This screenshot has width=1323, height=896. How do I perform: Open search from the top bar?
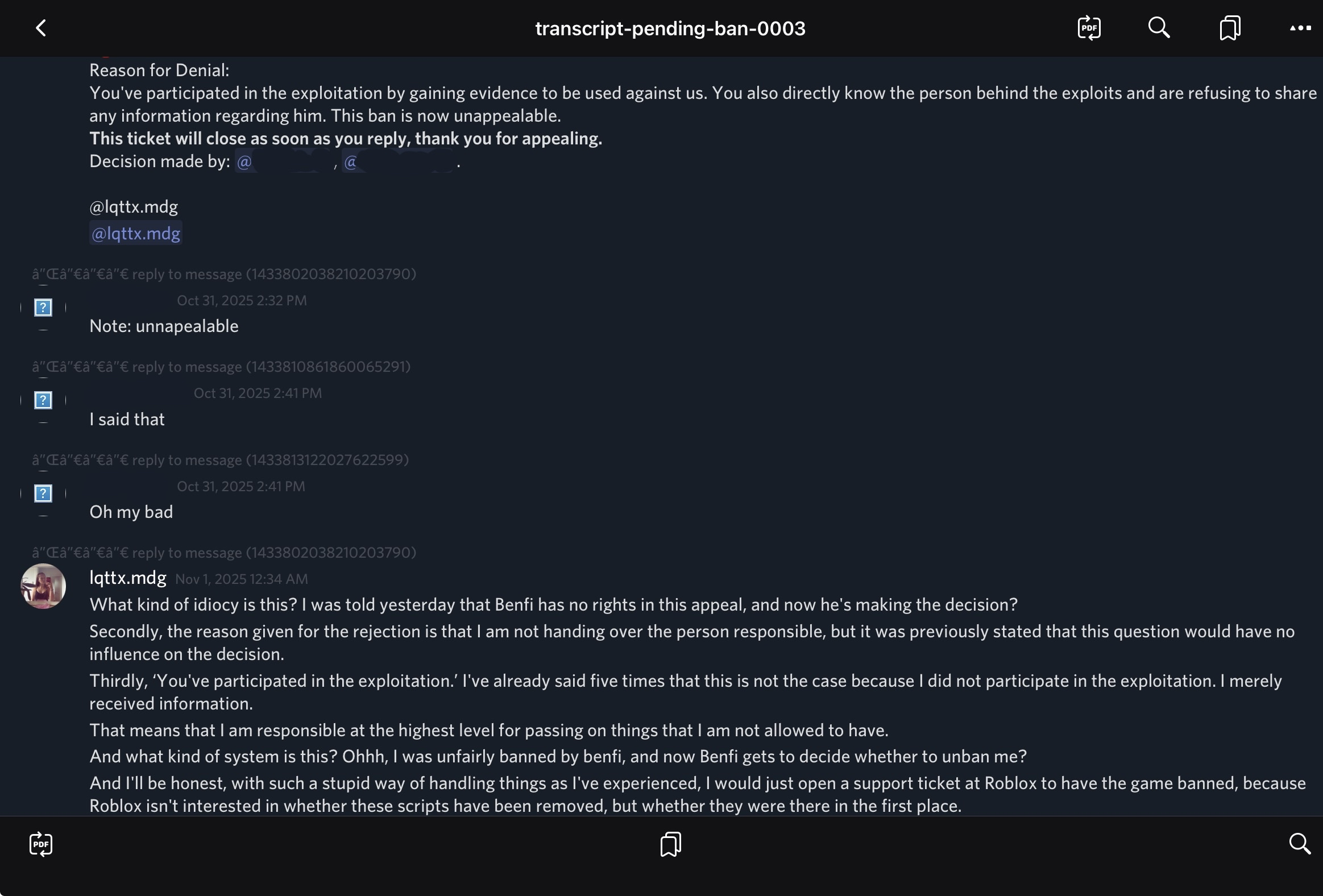click(1159, 28)
